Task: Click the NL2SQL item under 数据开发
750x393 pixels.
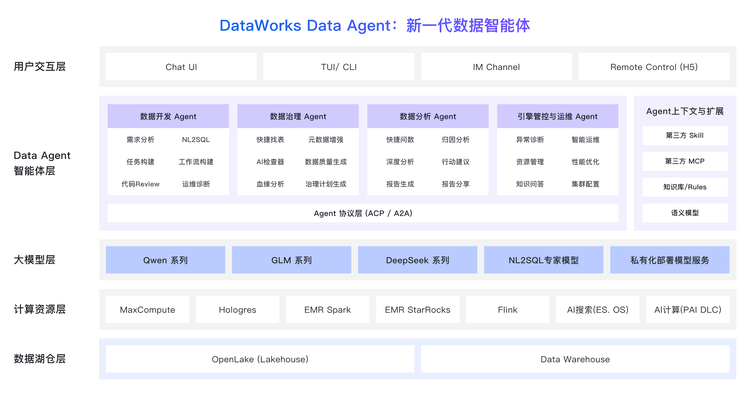Action: click(196, 140)
